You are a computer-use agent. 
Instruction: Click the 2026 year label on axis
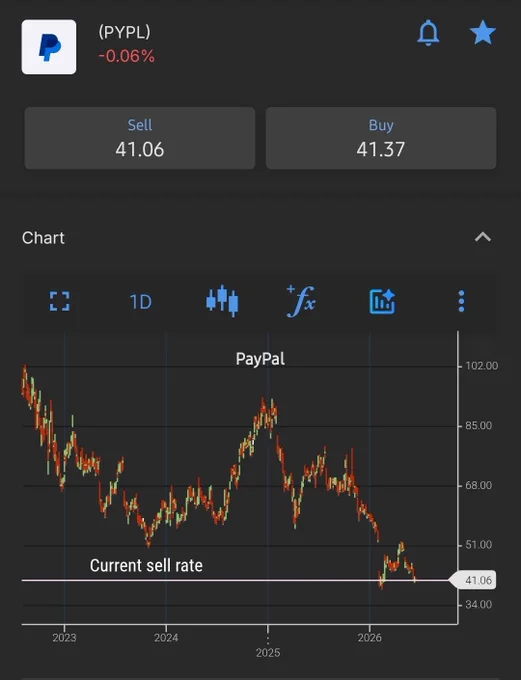point(370,638)
